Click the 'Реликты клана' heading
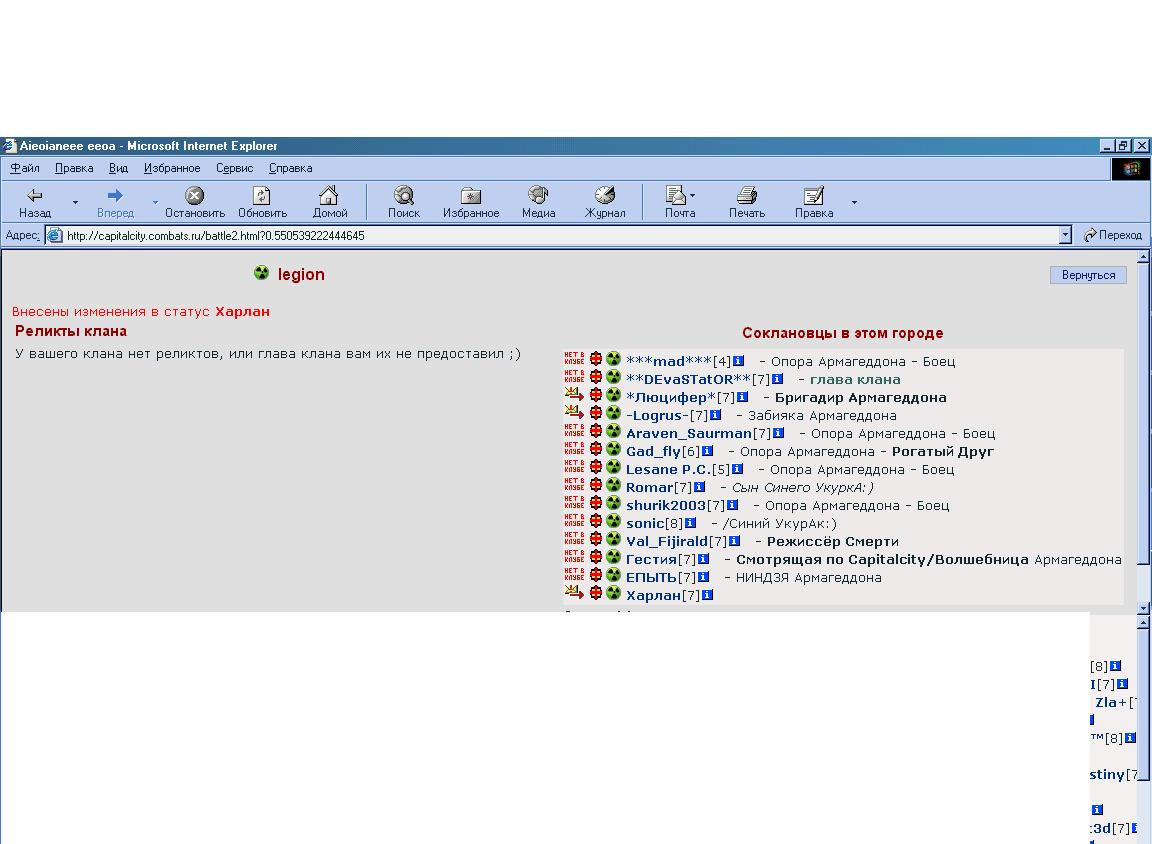 71,331
